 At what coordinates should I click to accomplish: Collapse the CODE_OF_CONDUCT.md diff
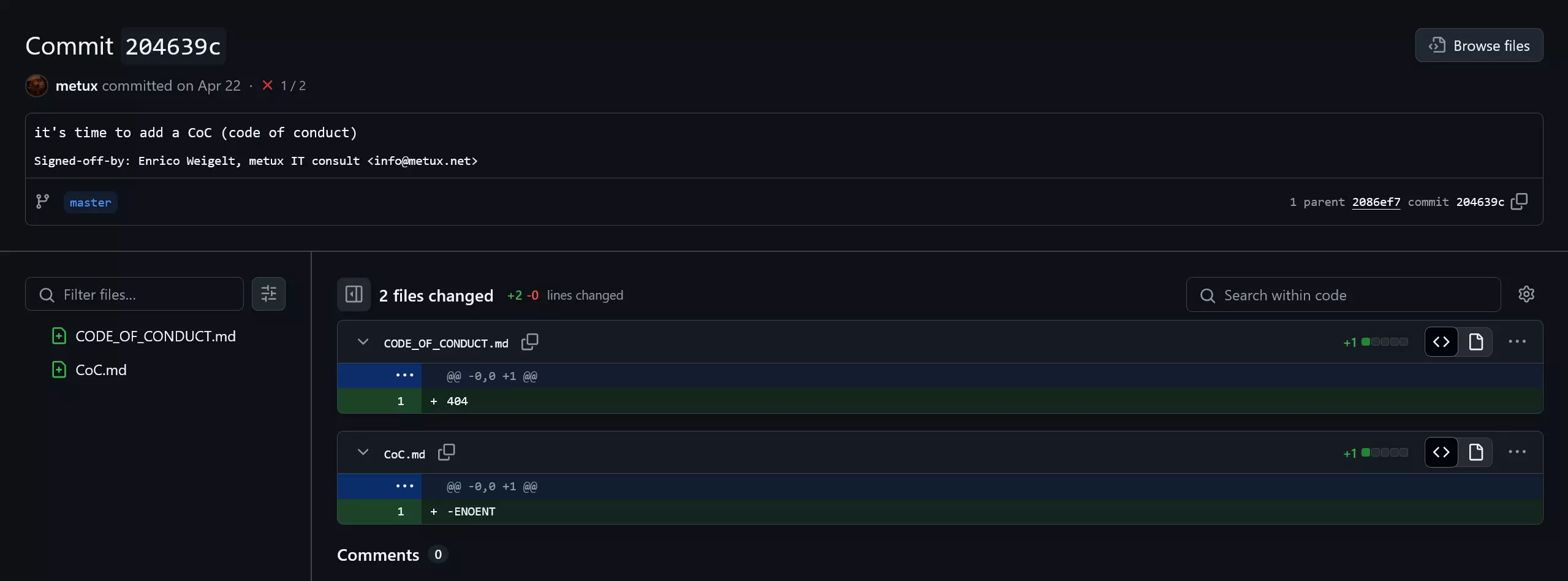click(363, 342)
